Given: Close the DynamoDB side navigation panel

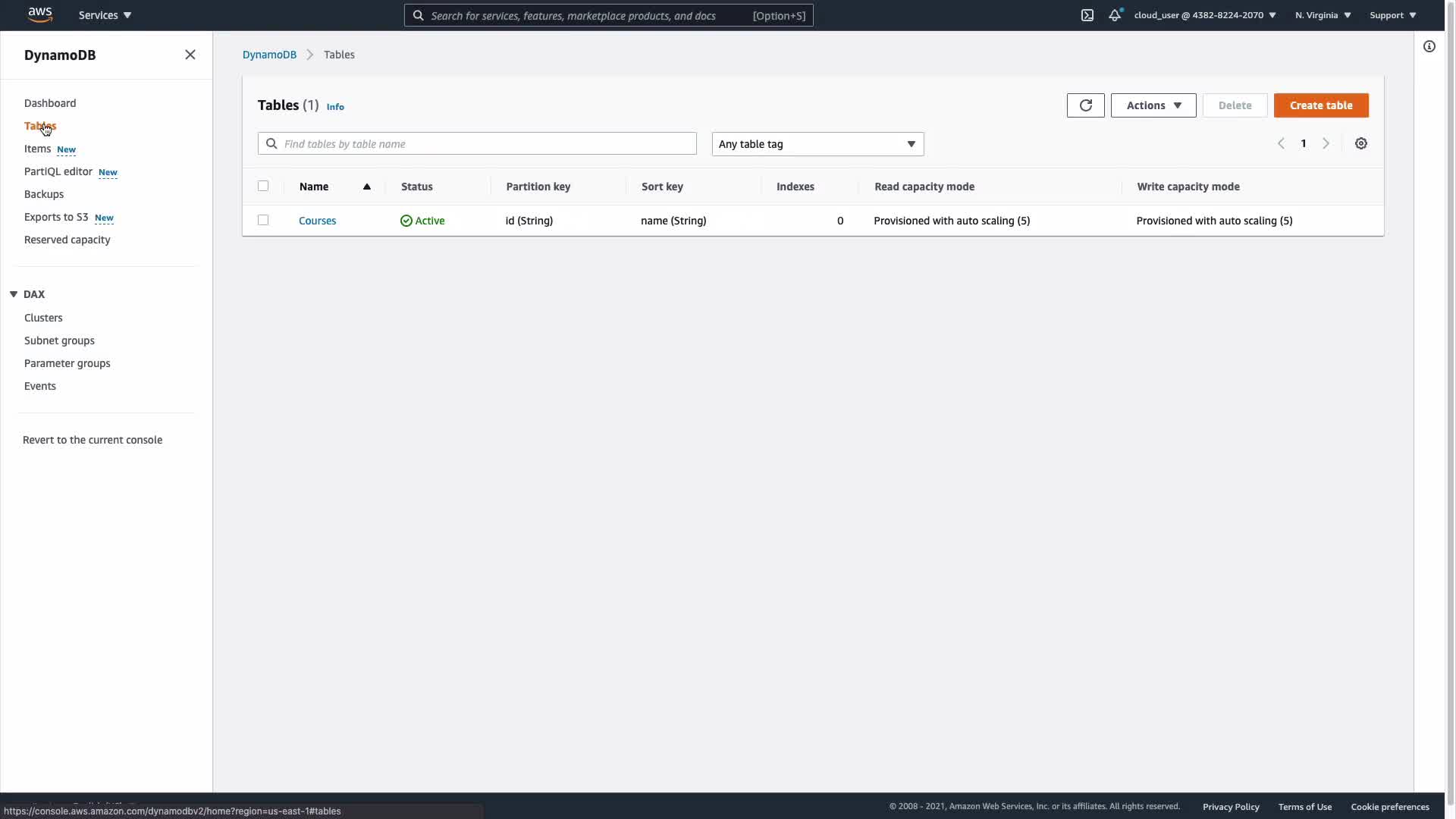Looking at the screenshot, I should pyautogui.click(x=190, y=55).
